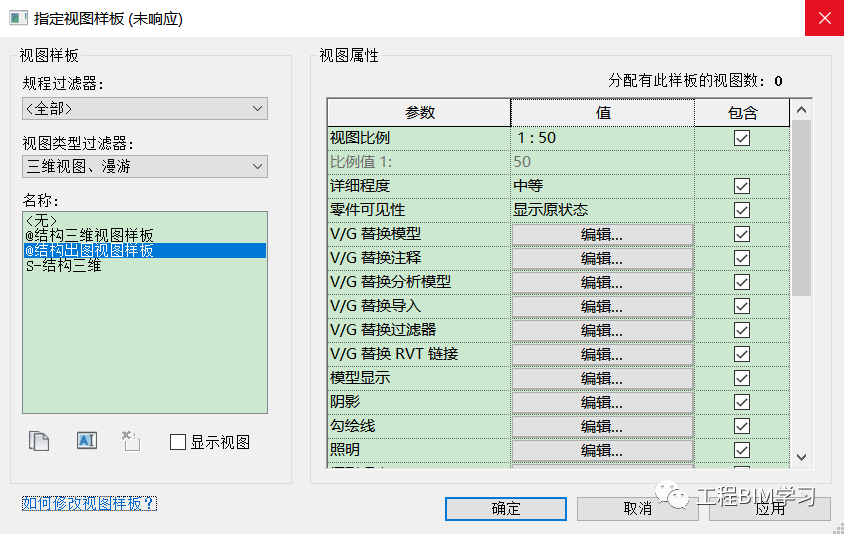
Task: Click the duplicate view template icon
Action: coord(39,441)
